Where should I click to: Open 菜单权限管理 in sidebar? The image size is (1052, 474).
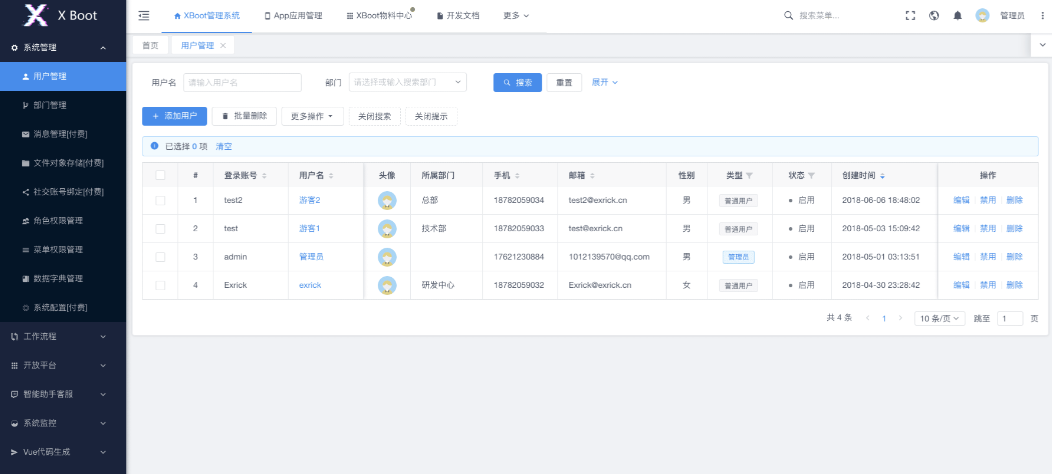tap(63, 250)
